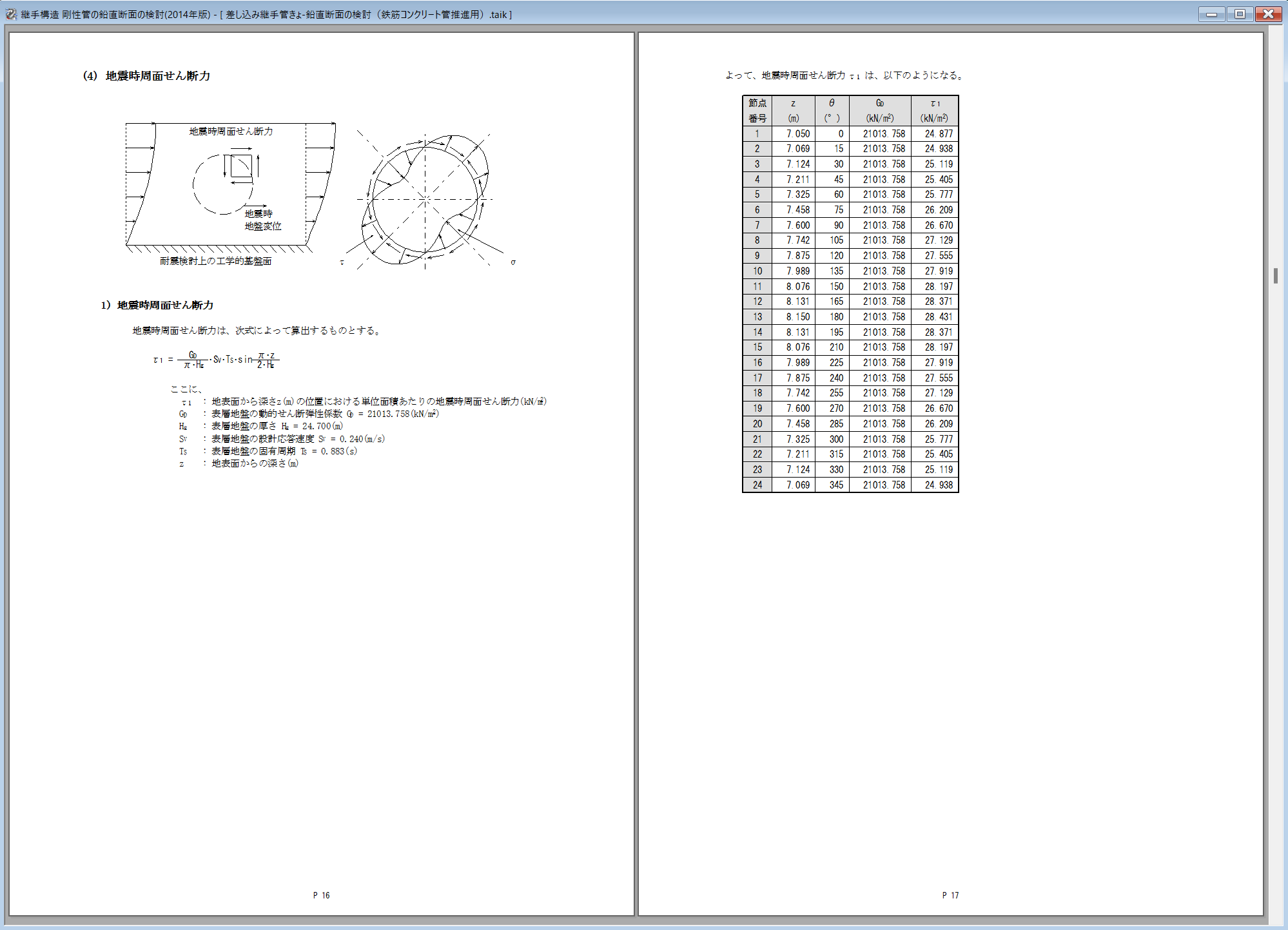Click the circular shear force diagram

(x=427, y=200)
